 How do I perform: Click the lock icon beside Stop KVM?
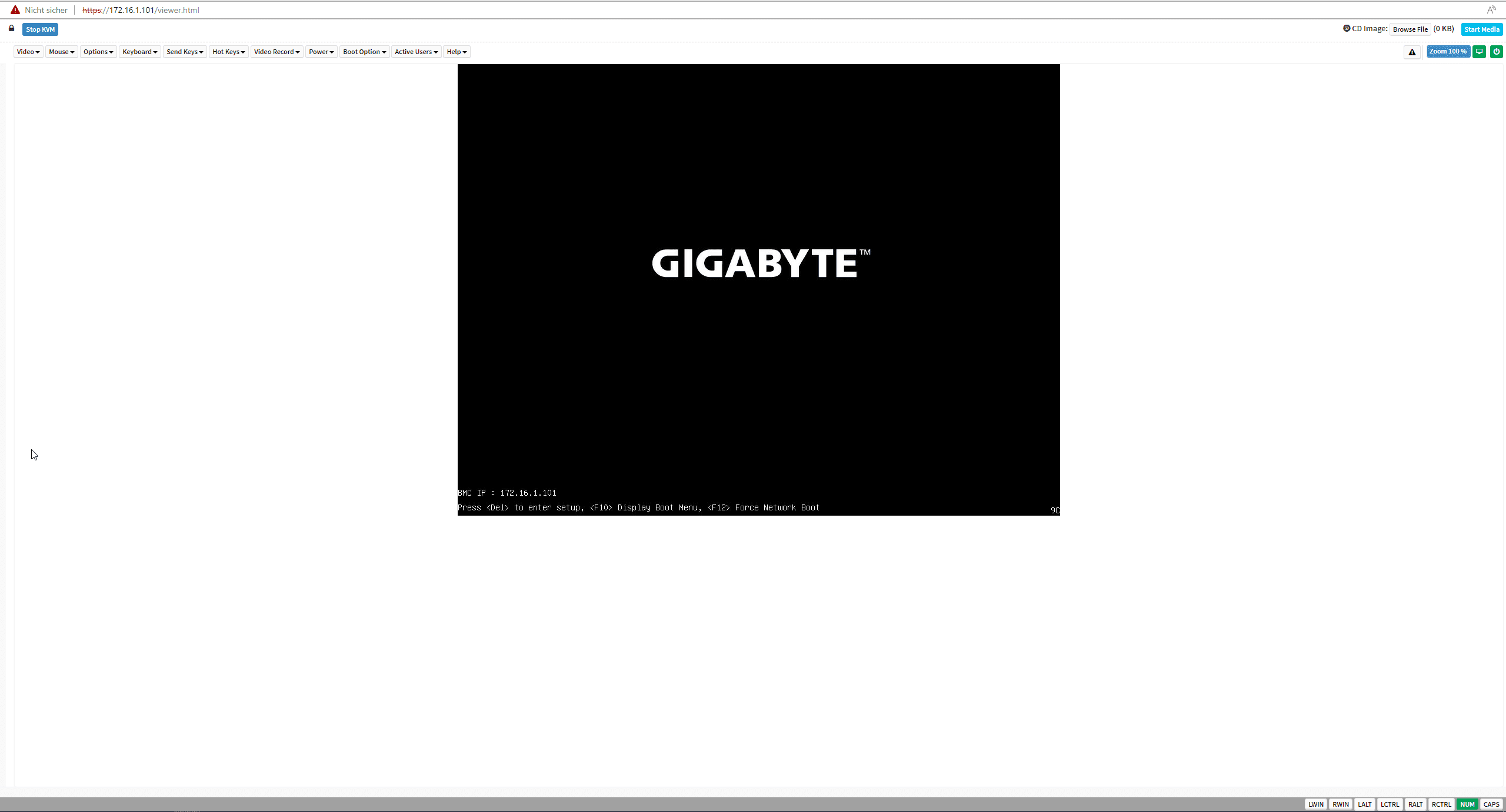pos(11,28)
